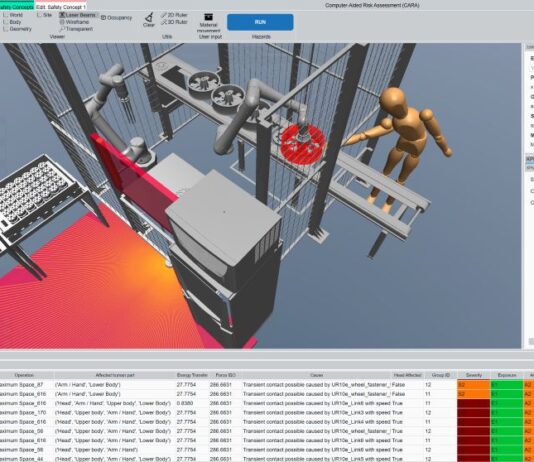Select the 2D Ruler tool

click(174, 15)
